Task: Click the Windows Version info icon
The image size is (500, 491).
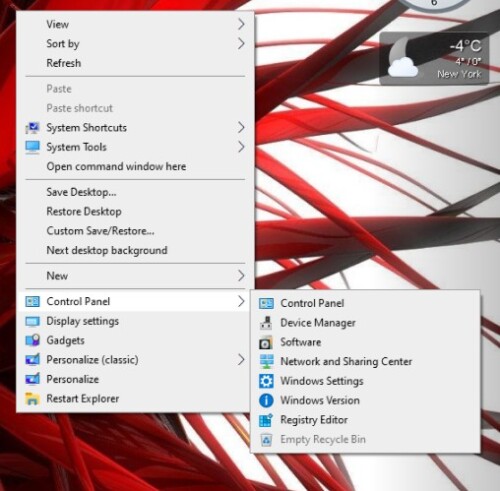Action: pos(266,400)
